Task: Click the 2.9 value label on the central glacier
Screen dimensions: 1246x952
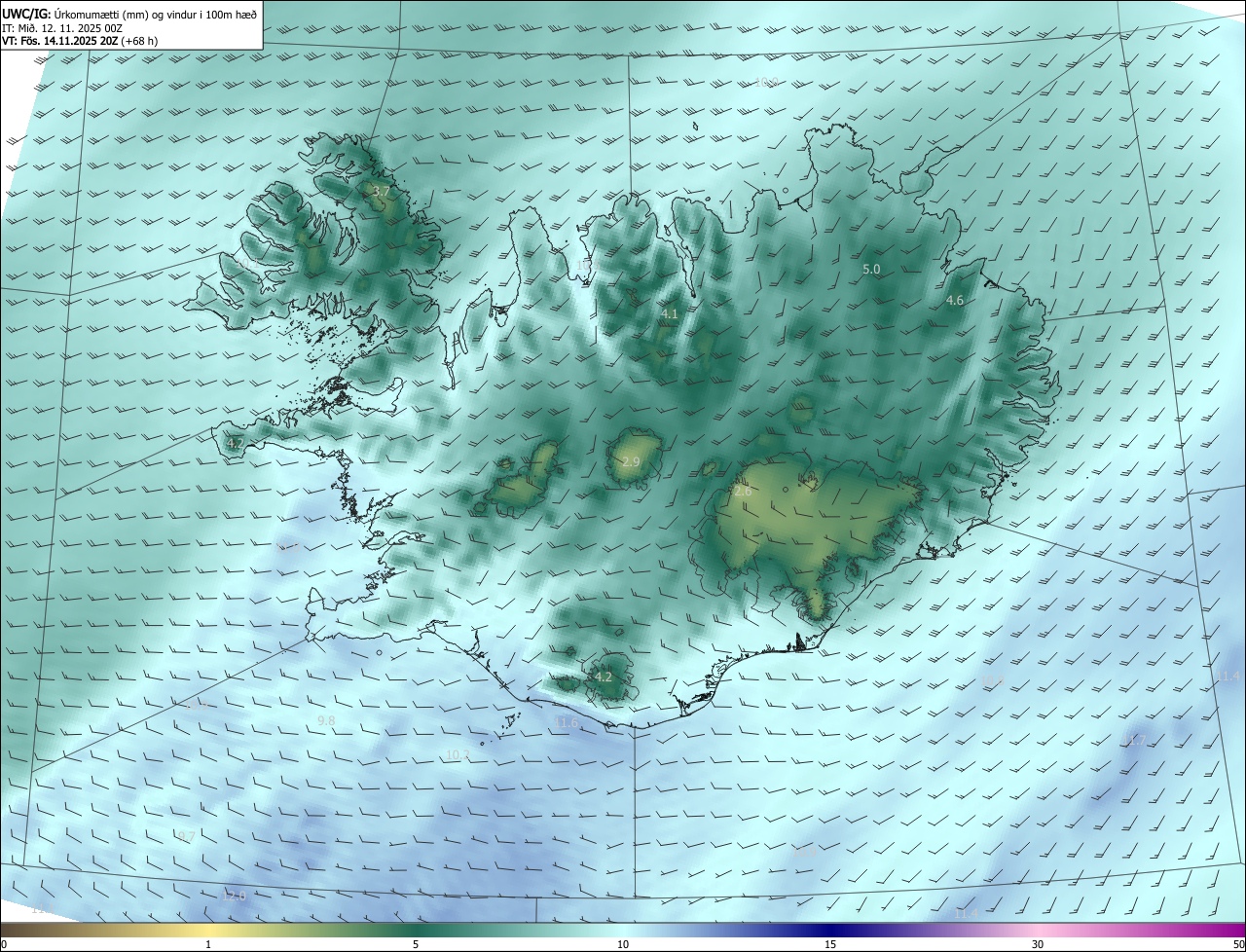Action: click(631, 461)
